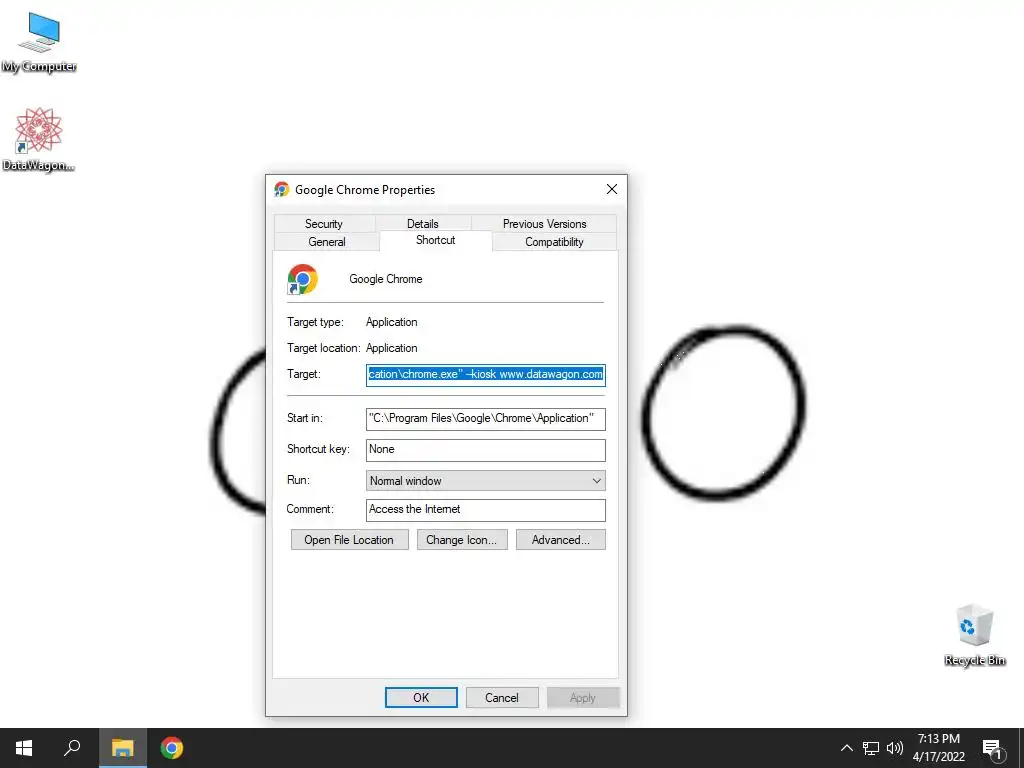Open the Run dropdown showing Normal window
Screen dimensions: 1024x768
pyautogui.click(x=485, y=481)
